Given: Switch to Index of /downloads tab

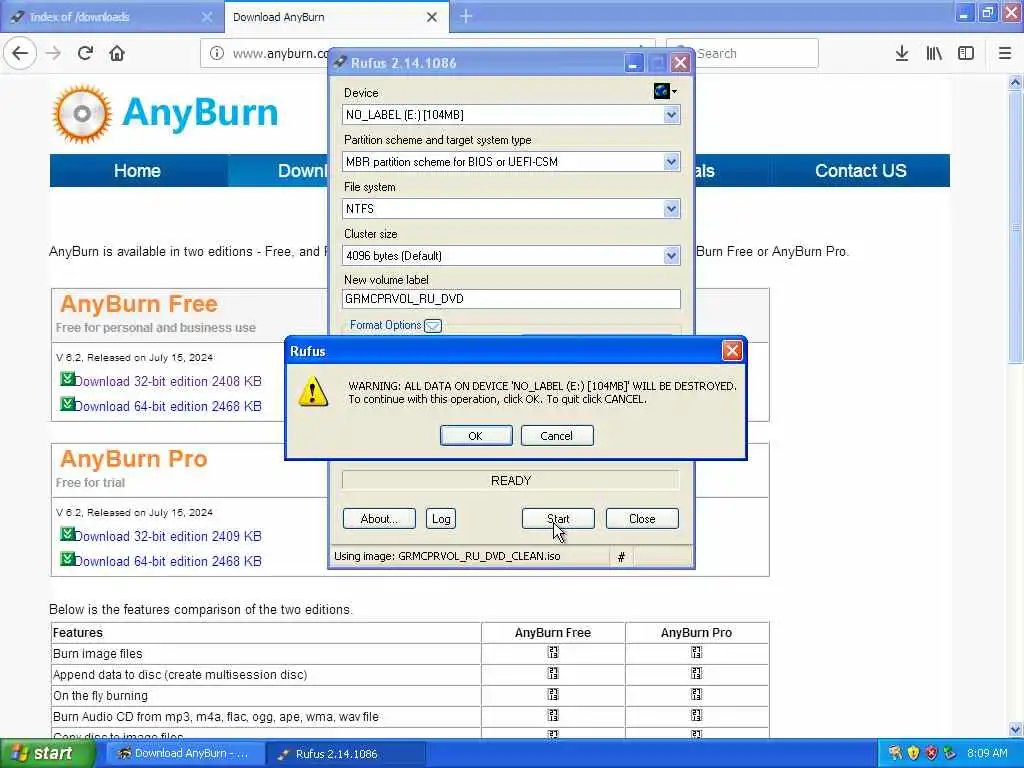Looking at the screenshot, I should pyautogui.click(x=112, y=17).
